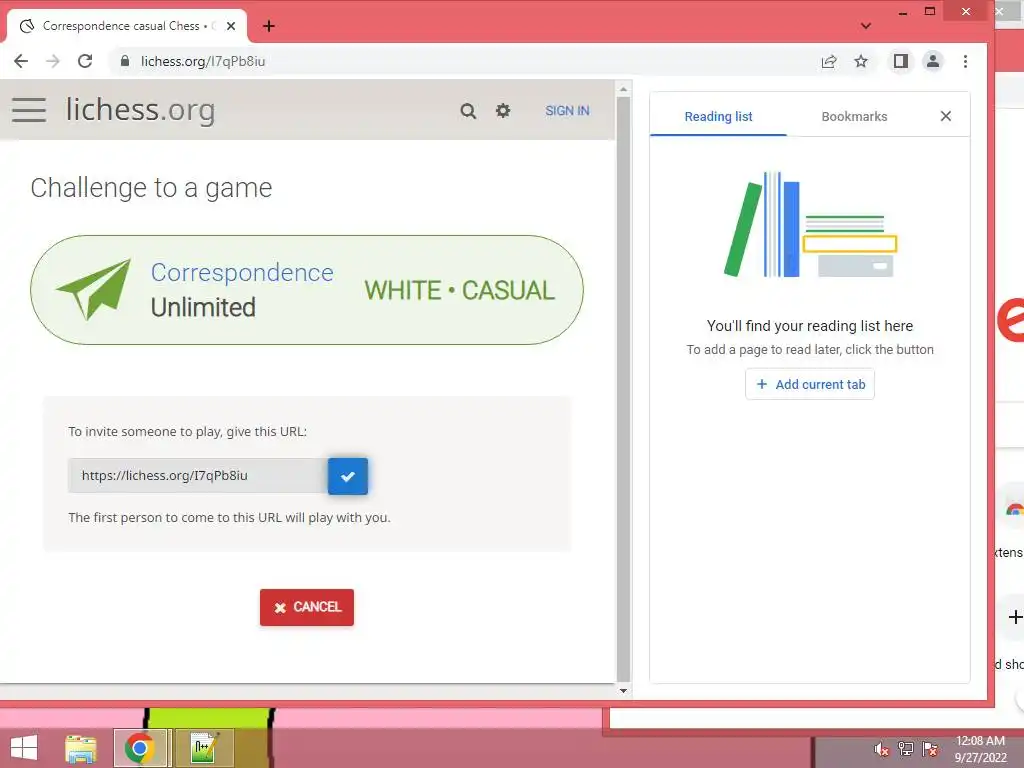Select the challenge URL input field
Image resolution: width=1024 pixels, height=768 pixels.
click(x=198, y=475)
